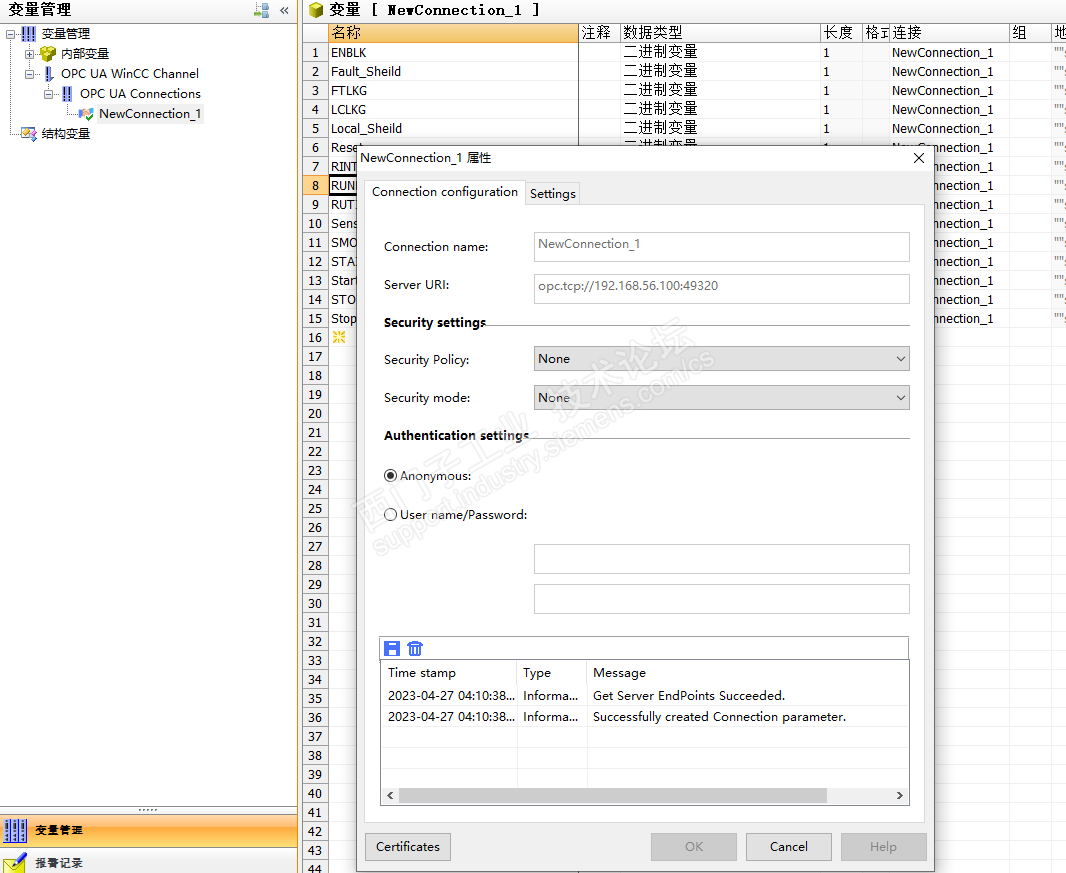Click the log scroll left arrow
This screenshot has width=1066, height=873.
point(390,795)
